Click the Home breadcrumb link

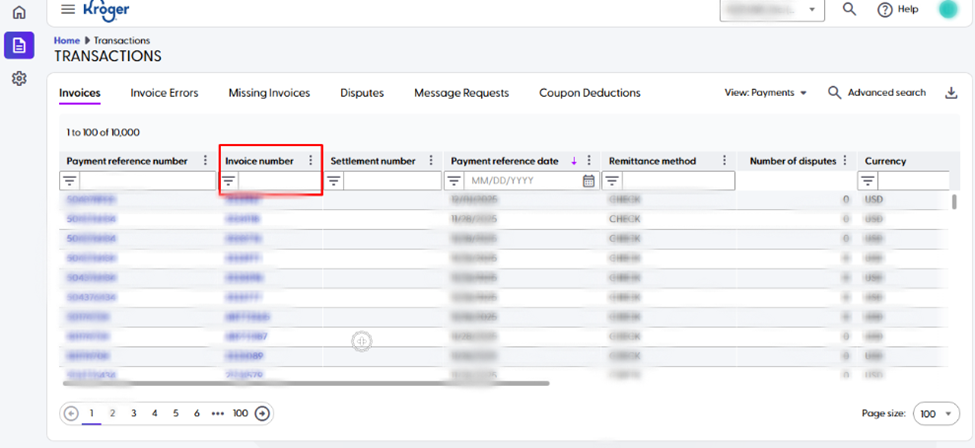[66, 40]
